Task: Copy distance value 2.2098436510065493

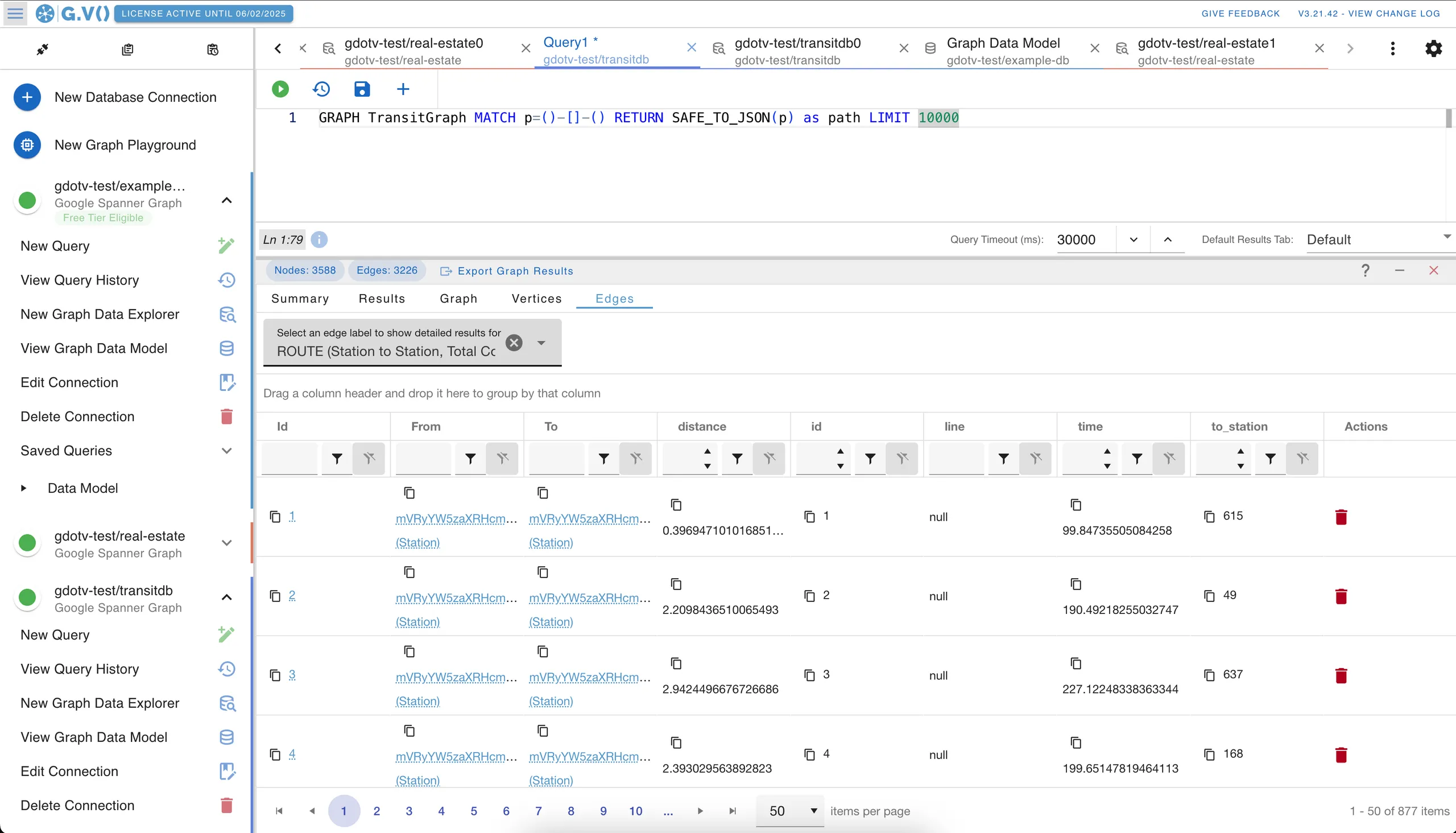Action: click(x=676, y=584)
